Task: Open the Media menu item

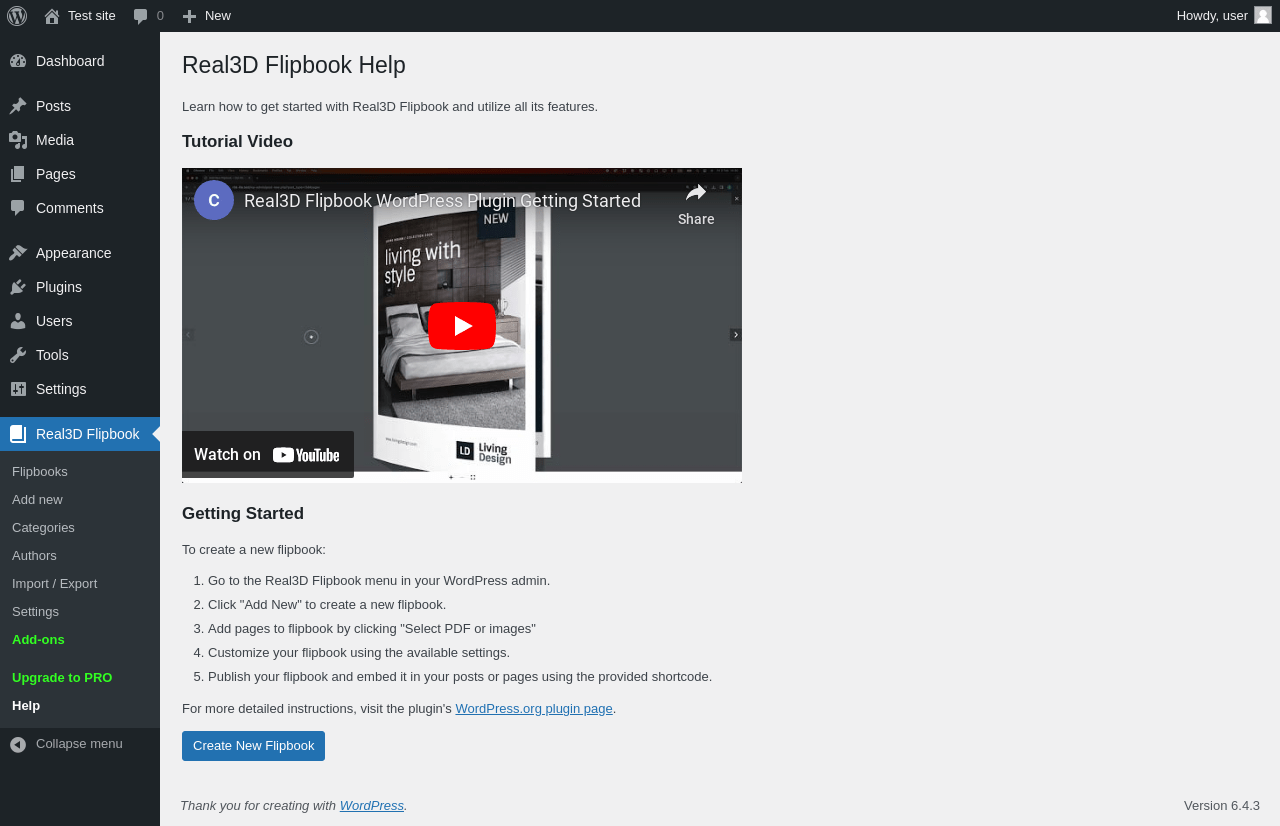Action: point(80,140)
